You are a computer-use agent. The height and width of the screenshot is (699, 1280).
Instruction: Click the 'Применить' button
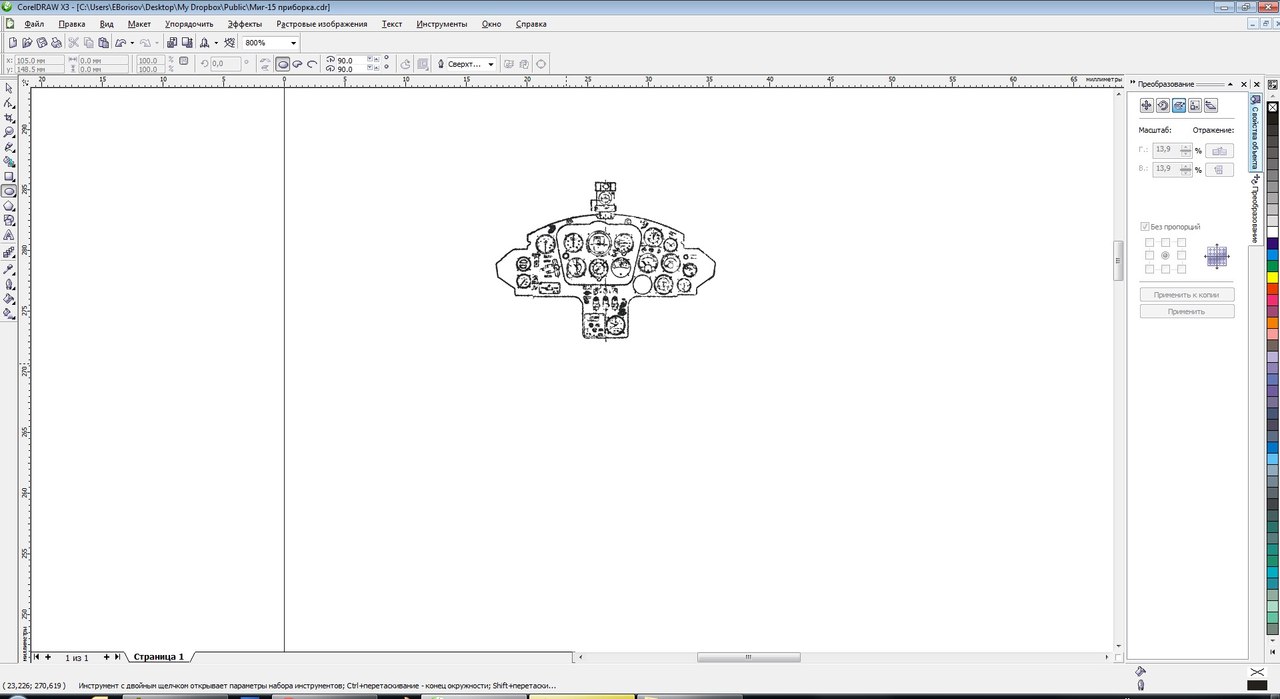point(1187,311)
